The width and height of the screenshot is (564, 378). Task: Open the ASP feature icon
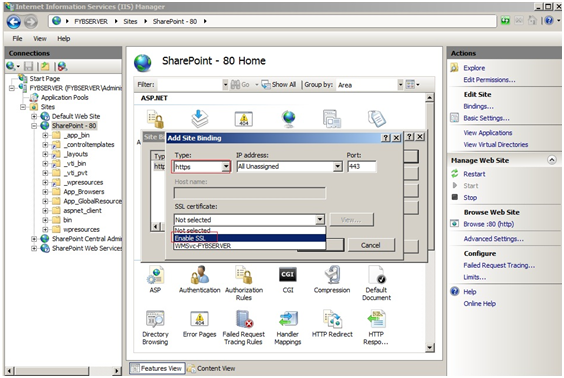click(155, 279)
